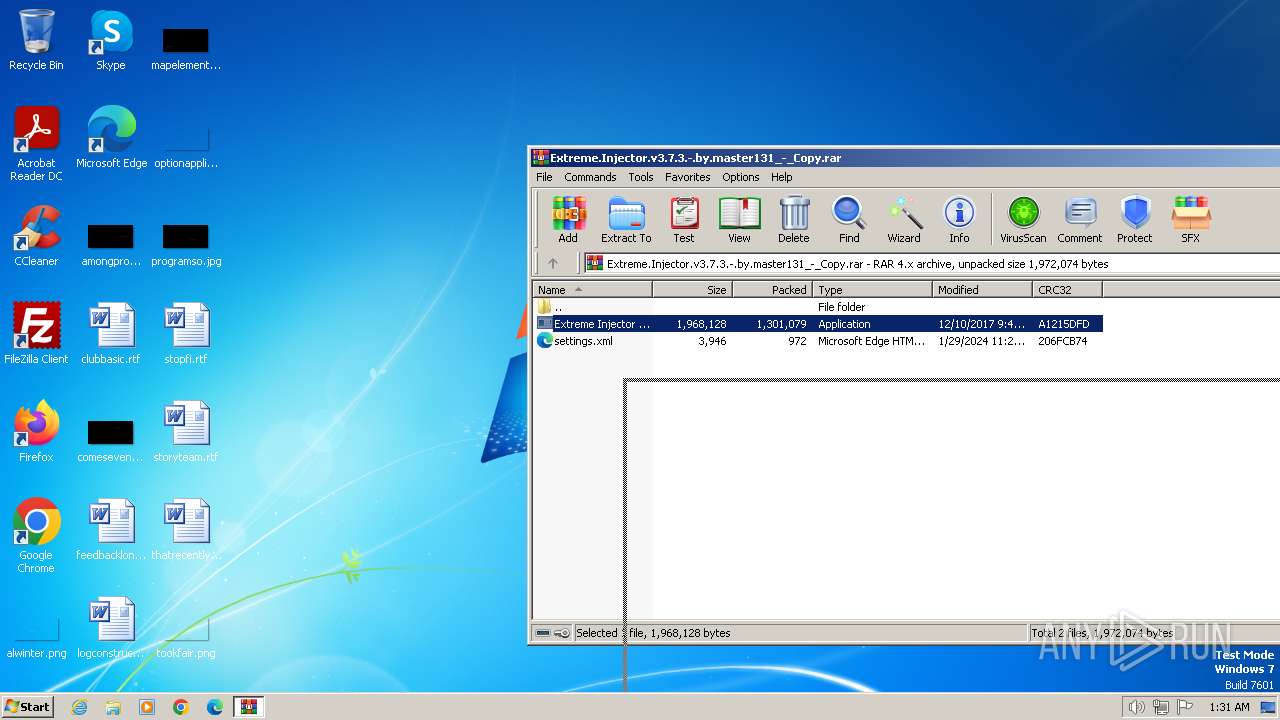Viewport: 1280px width, 720px height.
Task: Sort by Type column header
Action: 873,290
